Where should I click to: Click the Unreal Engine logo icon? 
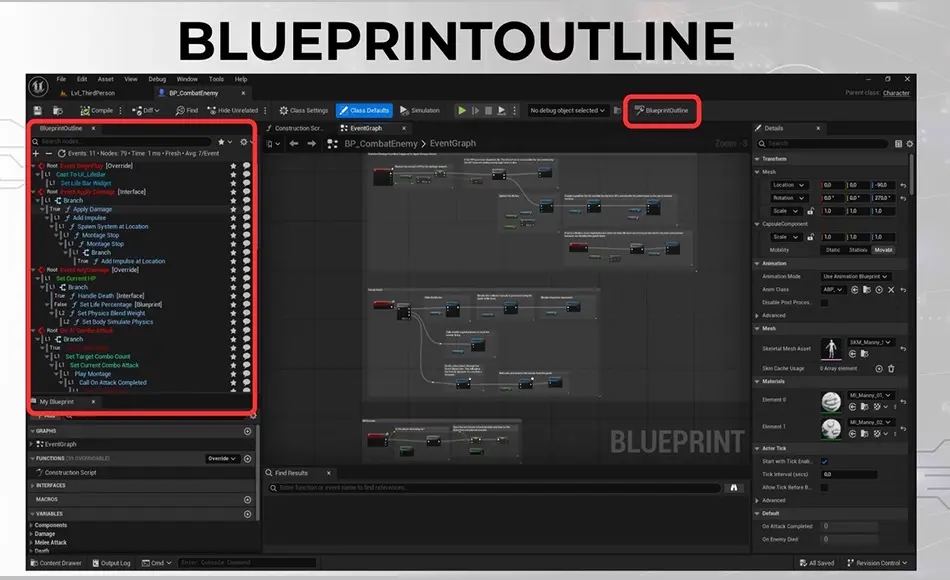coord(38,87)
